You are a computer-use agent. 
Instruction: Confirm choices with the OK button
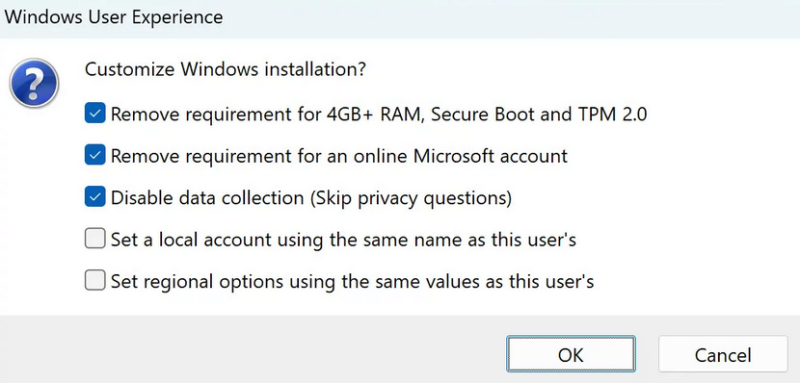(571, 354)
